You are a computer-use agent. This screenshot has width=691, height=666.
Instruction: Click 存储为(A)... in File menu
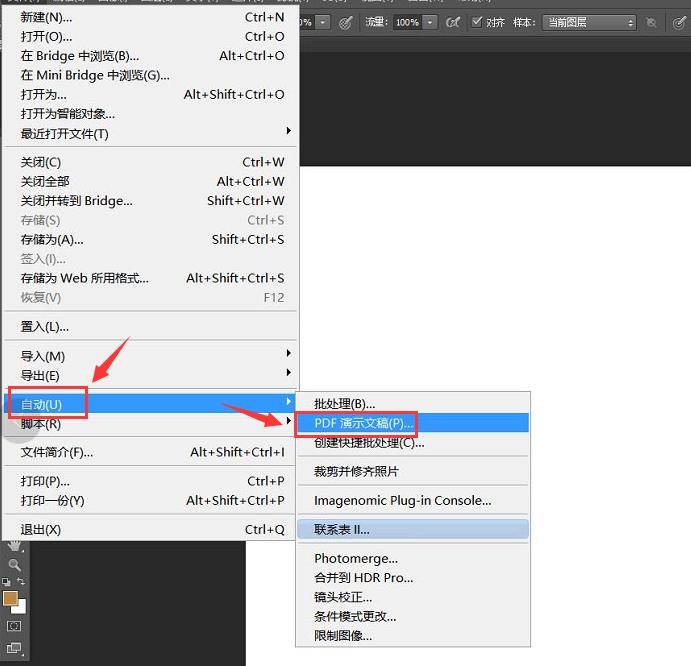52,240
